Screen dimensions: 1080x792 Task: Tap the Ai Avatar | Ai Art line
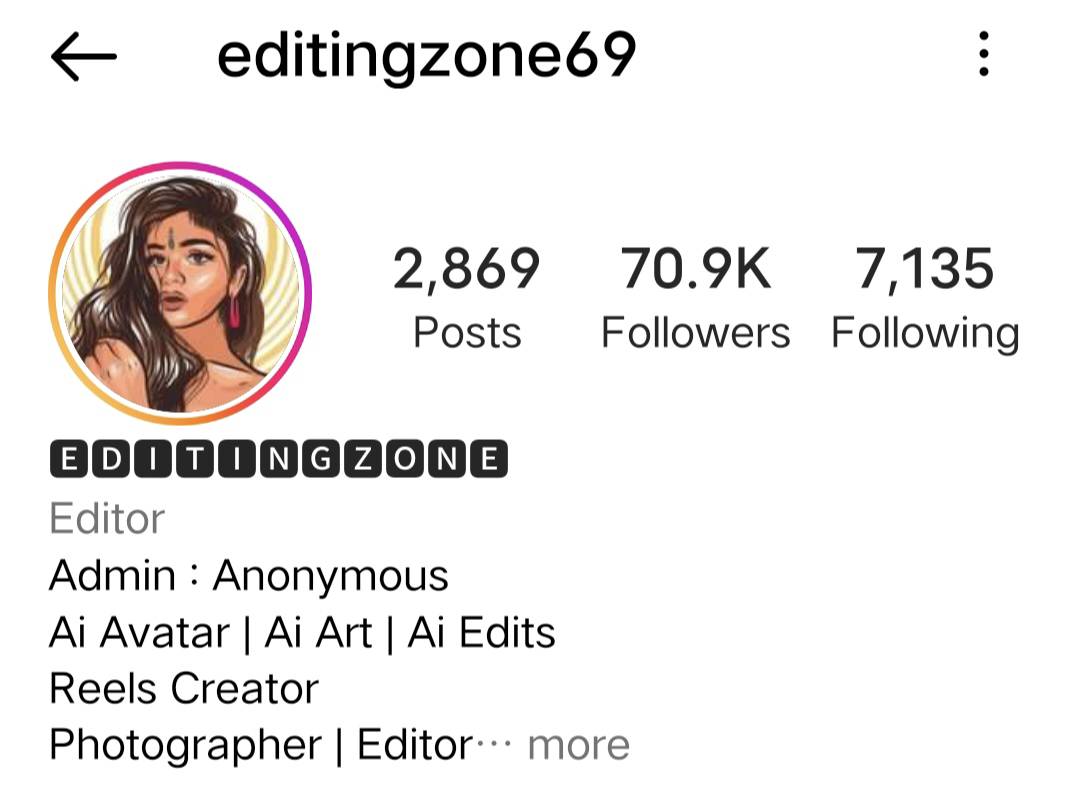point(302,633)
